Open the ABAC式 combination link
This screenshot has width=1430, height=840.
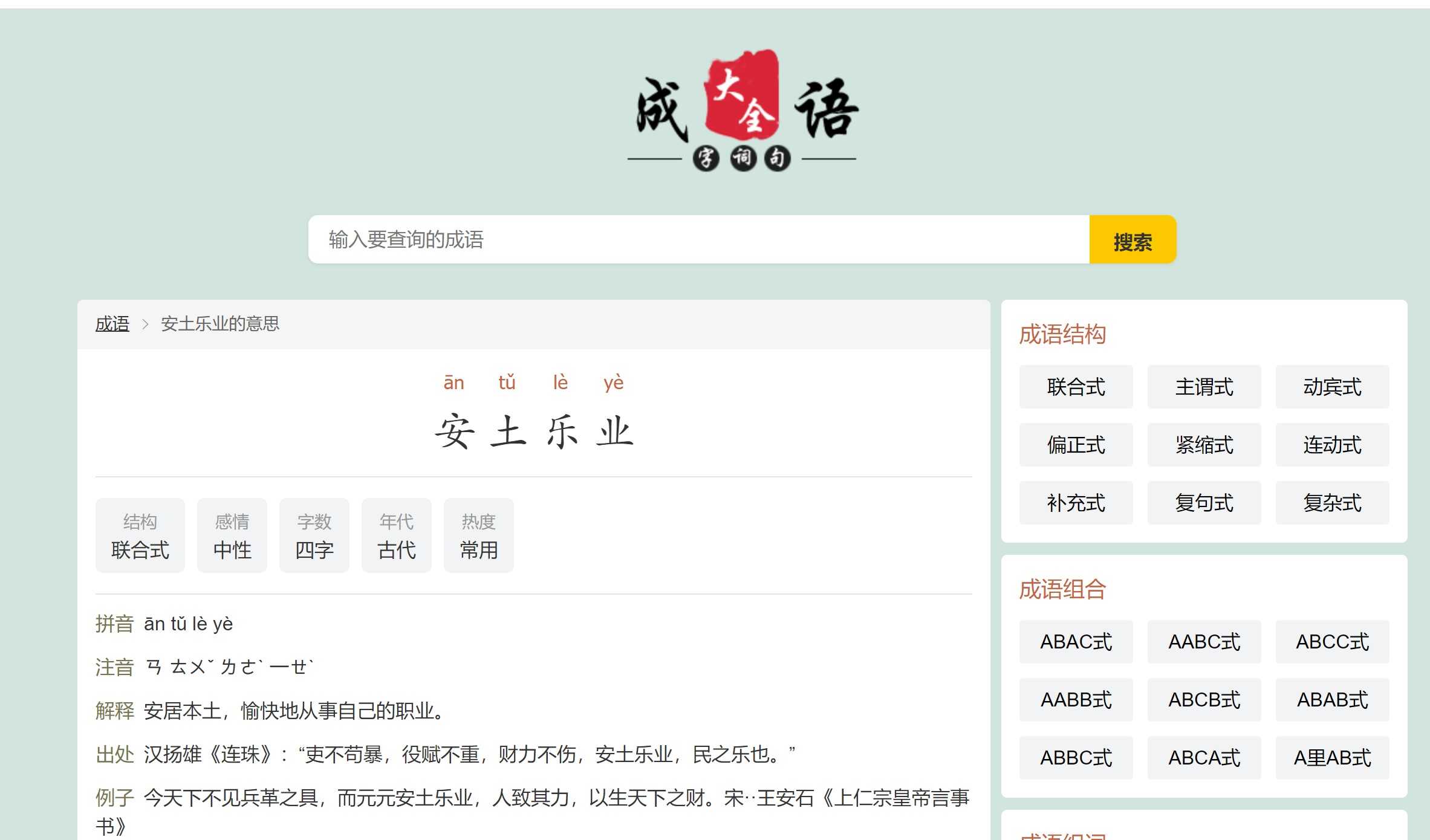1076,642
